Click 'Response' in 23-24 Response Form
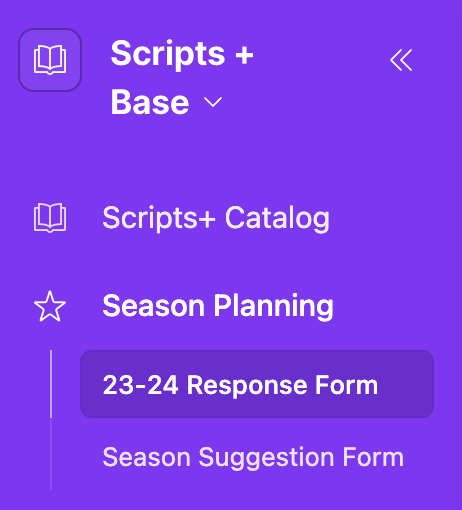Image resolution: width=462 pixels, height=510 pixels. point(247,385)
